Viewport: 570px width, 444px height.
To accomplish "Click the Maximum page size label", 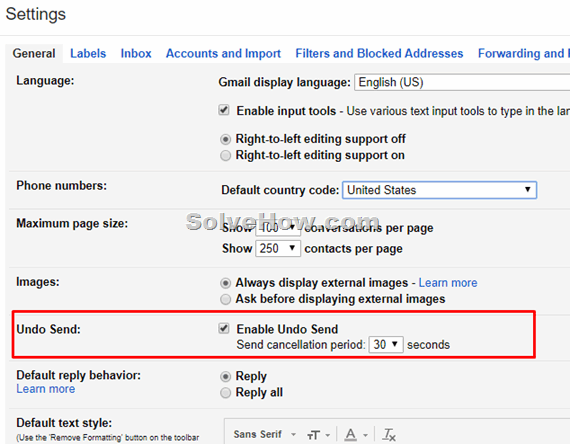I will pos(72,223).
